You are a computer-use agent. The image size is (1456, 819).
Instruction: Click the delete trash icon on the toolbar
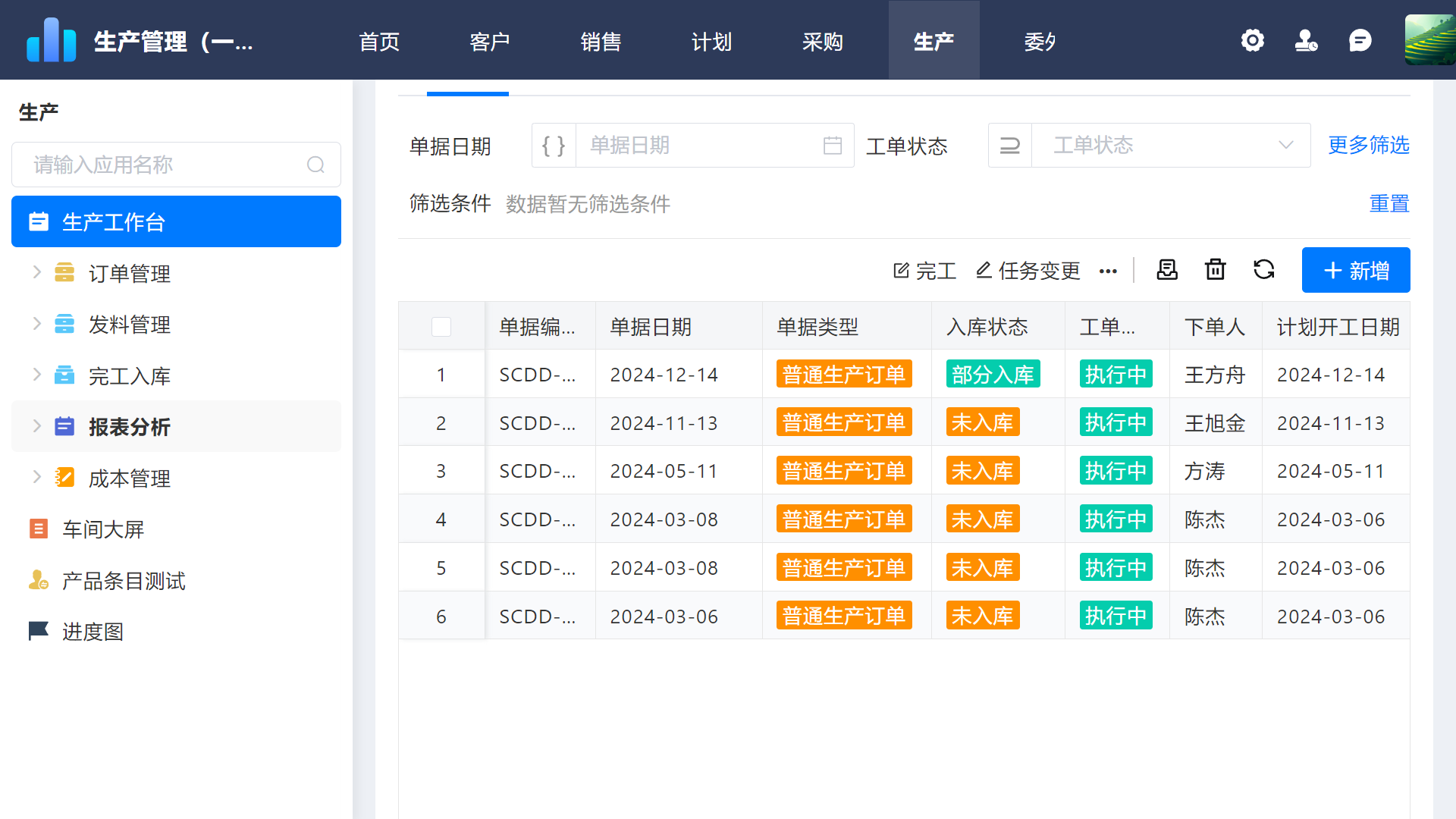[x=1215, y=269]
